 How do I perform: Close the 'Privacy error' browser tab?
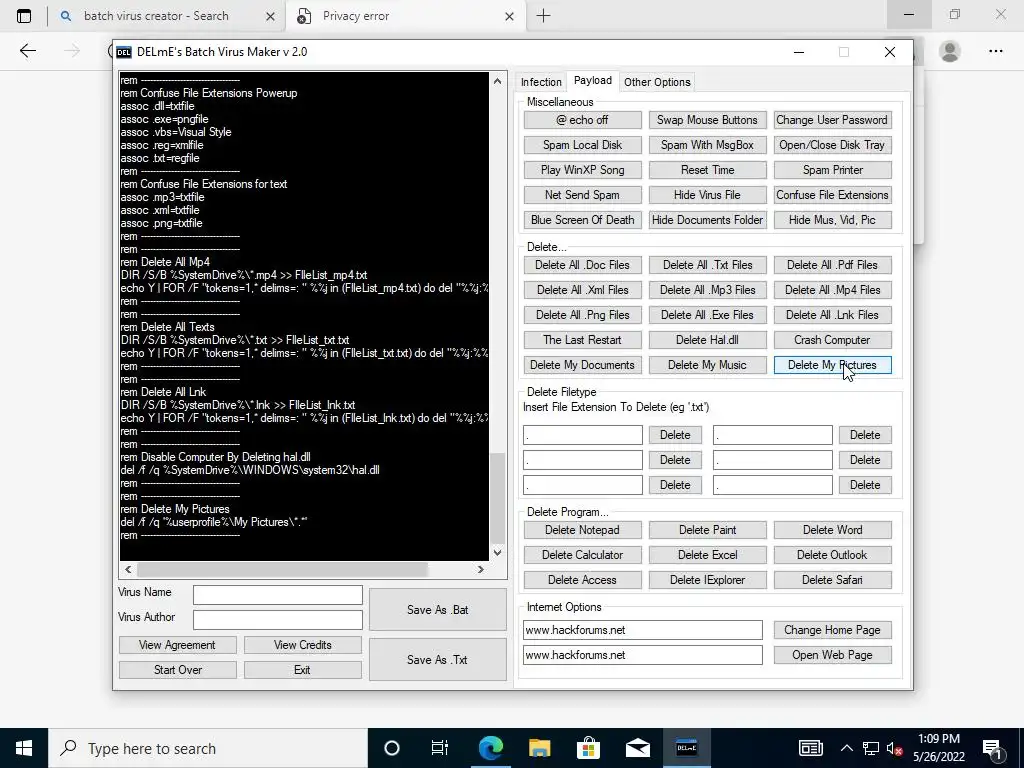(x=509, y=17)
